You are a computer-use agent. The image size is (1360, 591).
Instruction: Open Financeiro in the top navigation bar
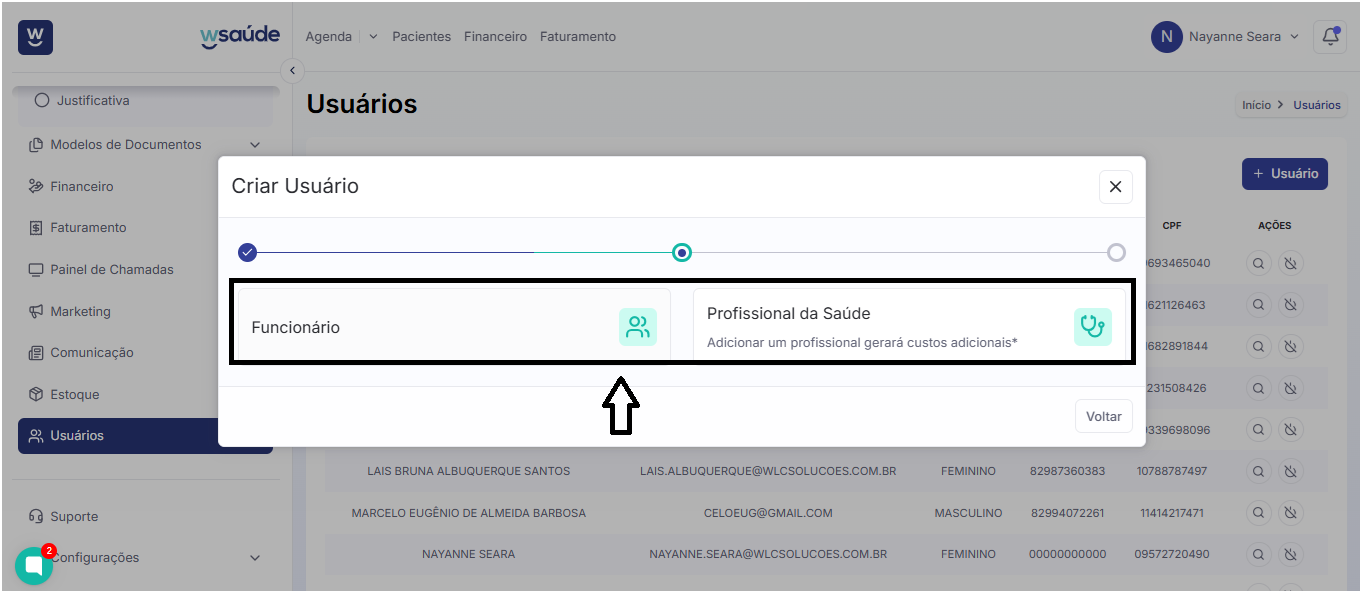coord(495,36)
